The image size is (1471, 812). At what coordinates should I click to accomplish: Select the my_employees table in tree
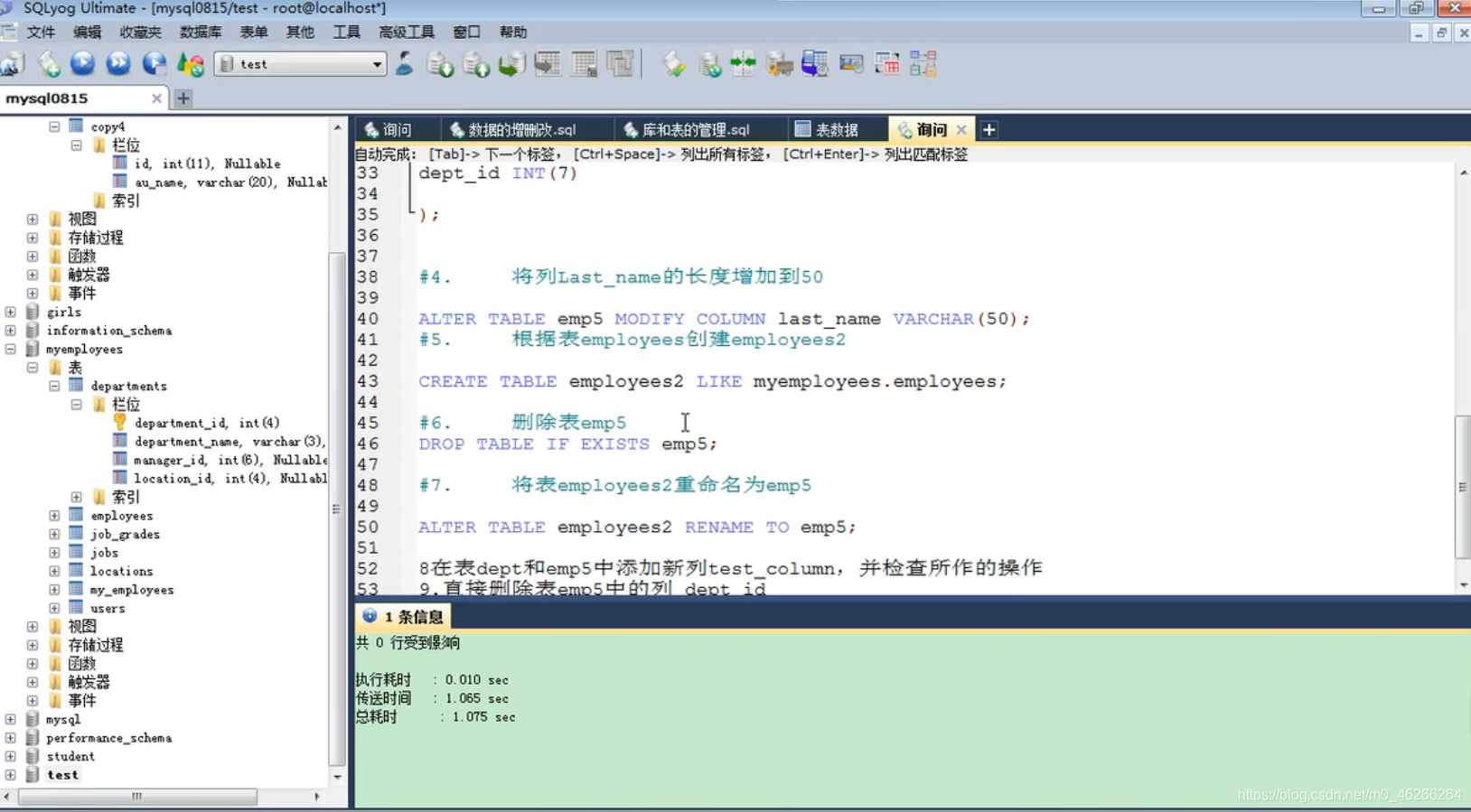pyautogui.click(x=132, y=590)
